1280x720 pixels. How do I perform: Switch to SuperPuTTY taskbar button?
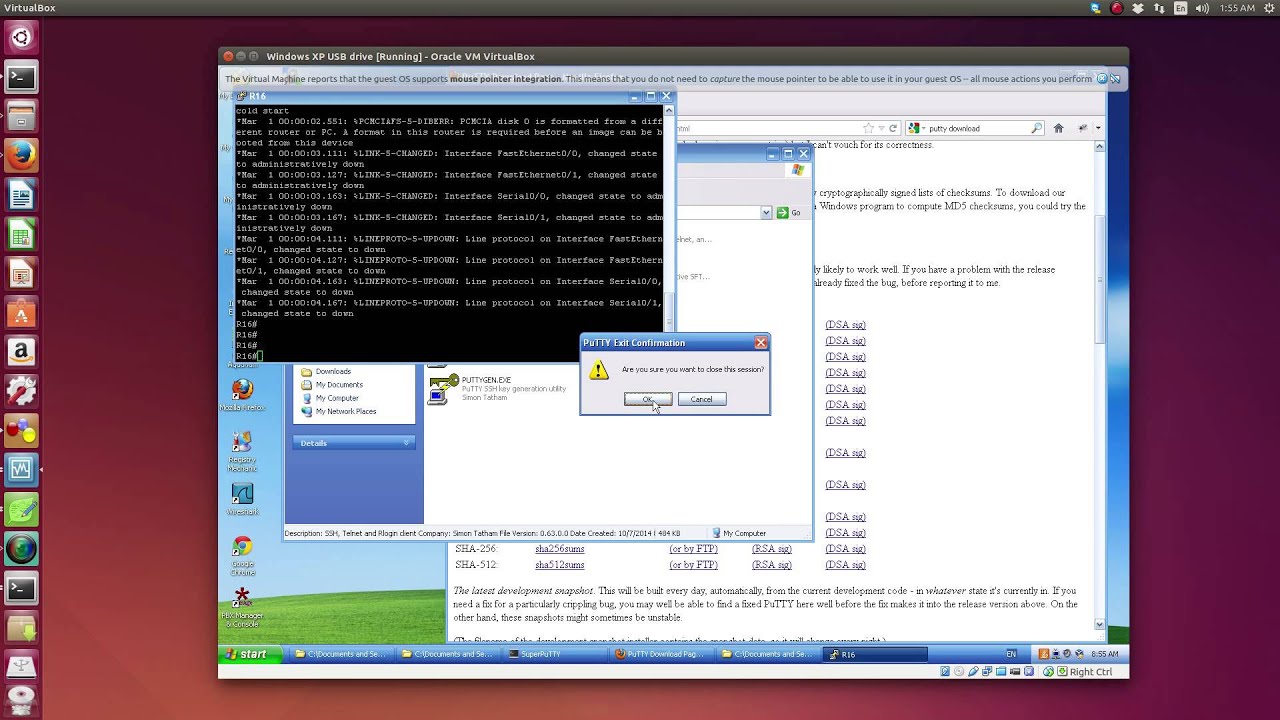[x=554, y=654]
